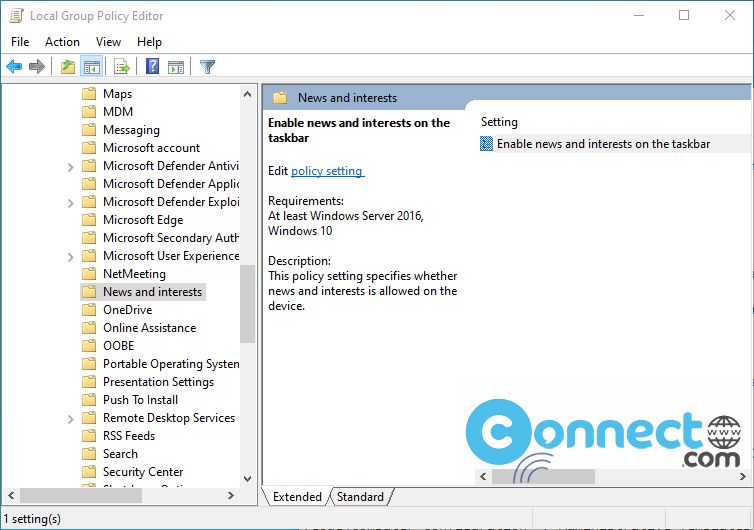Expand Remote Desktop Services node

point(71,419)
